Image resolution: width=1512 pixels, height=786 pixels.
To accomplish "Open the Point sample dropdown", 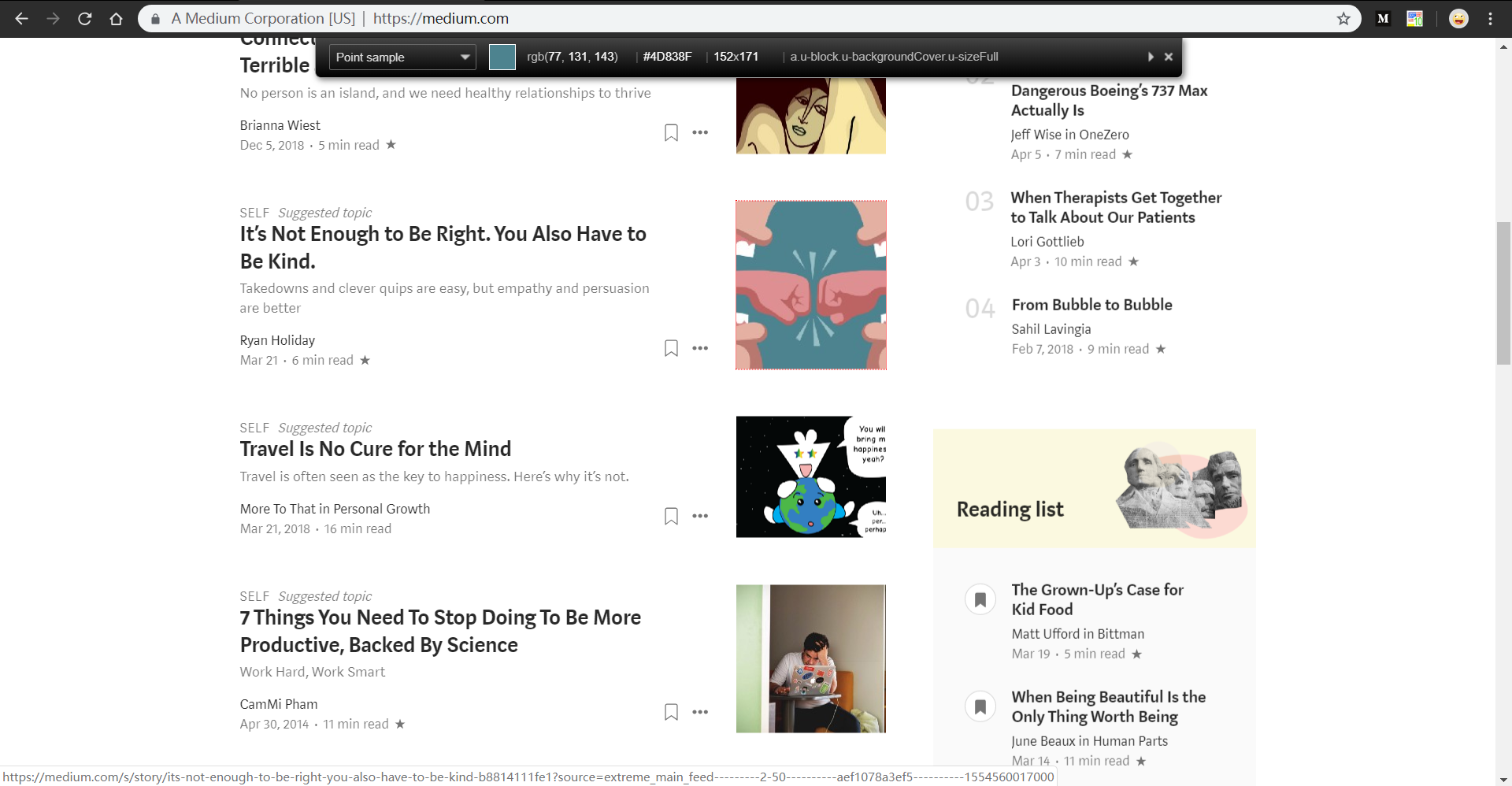I will pos(402,57).
